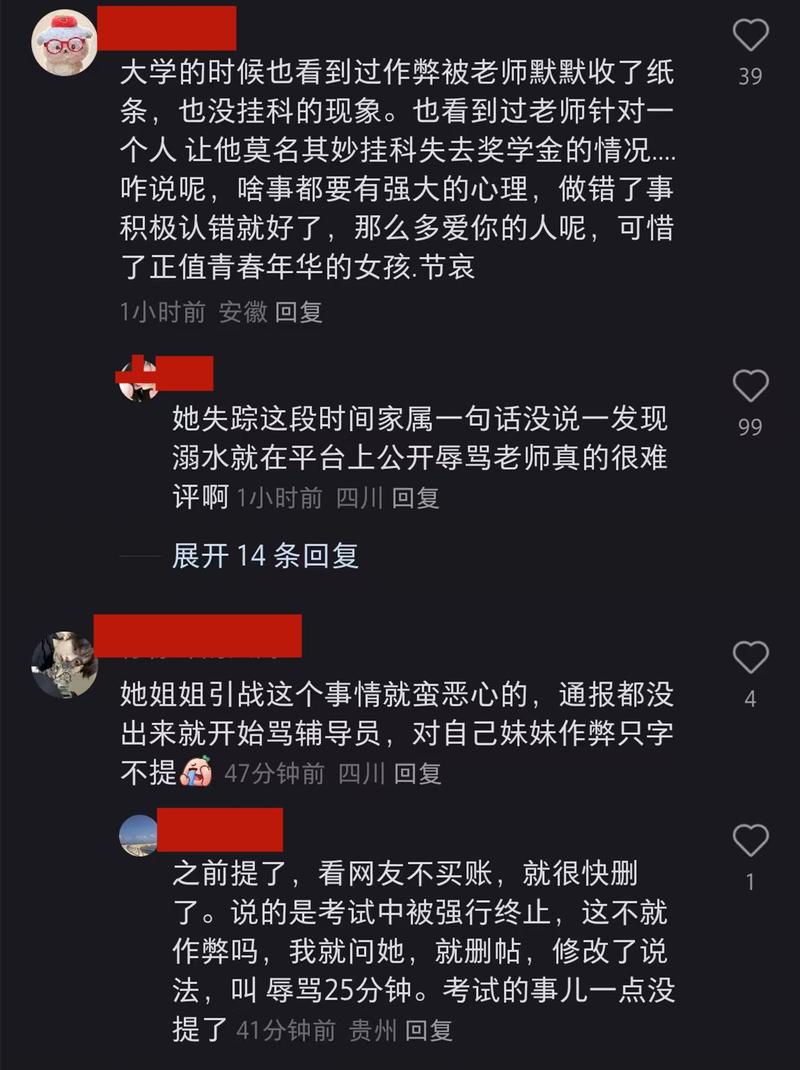Screen dimensions: 800x1070
Task: Tap 回复 on the Anhui comment
Action: [x=298, y=313]
